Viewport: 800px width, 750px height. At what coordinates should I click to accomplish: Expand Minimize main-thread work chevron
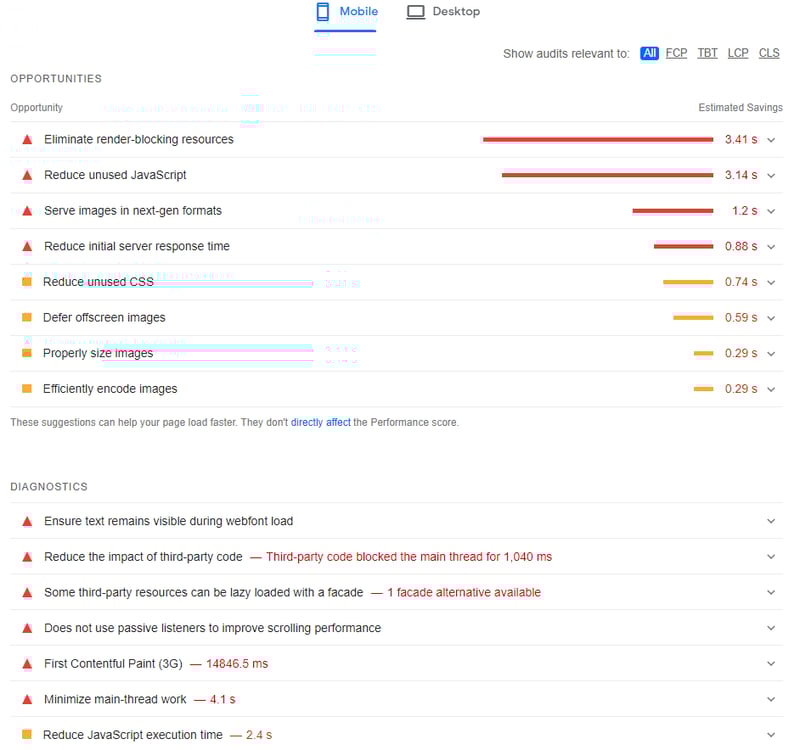pyautogui.click(x=771, y=699)
